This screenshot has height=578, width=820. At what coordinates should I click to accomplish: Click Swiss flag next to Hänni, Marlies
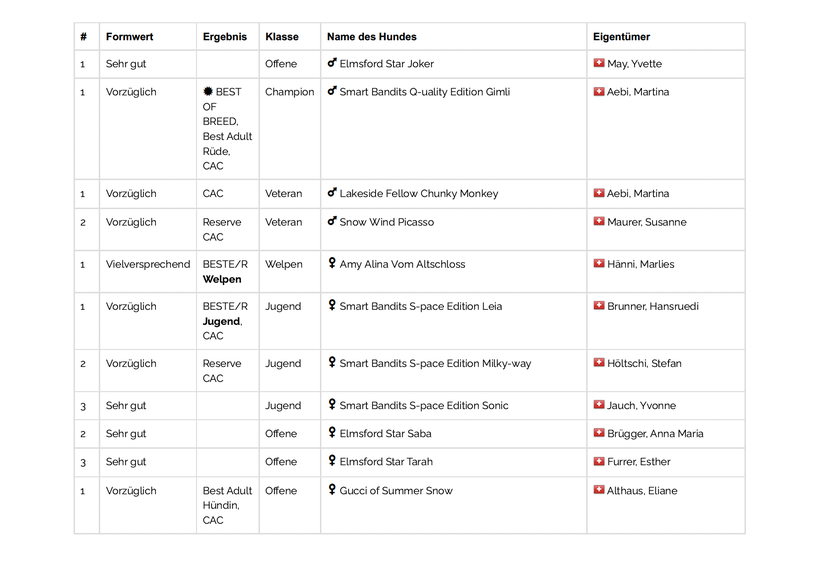[x=599, y=264]
